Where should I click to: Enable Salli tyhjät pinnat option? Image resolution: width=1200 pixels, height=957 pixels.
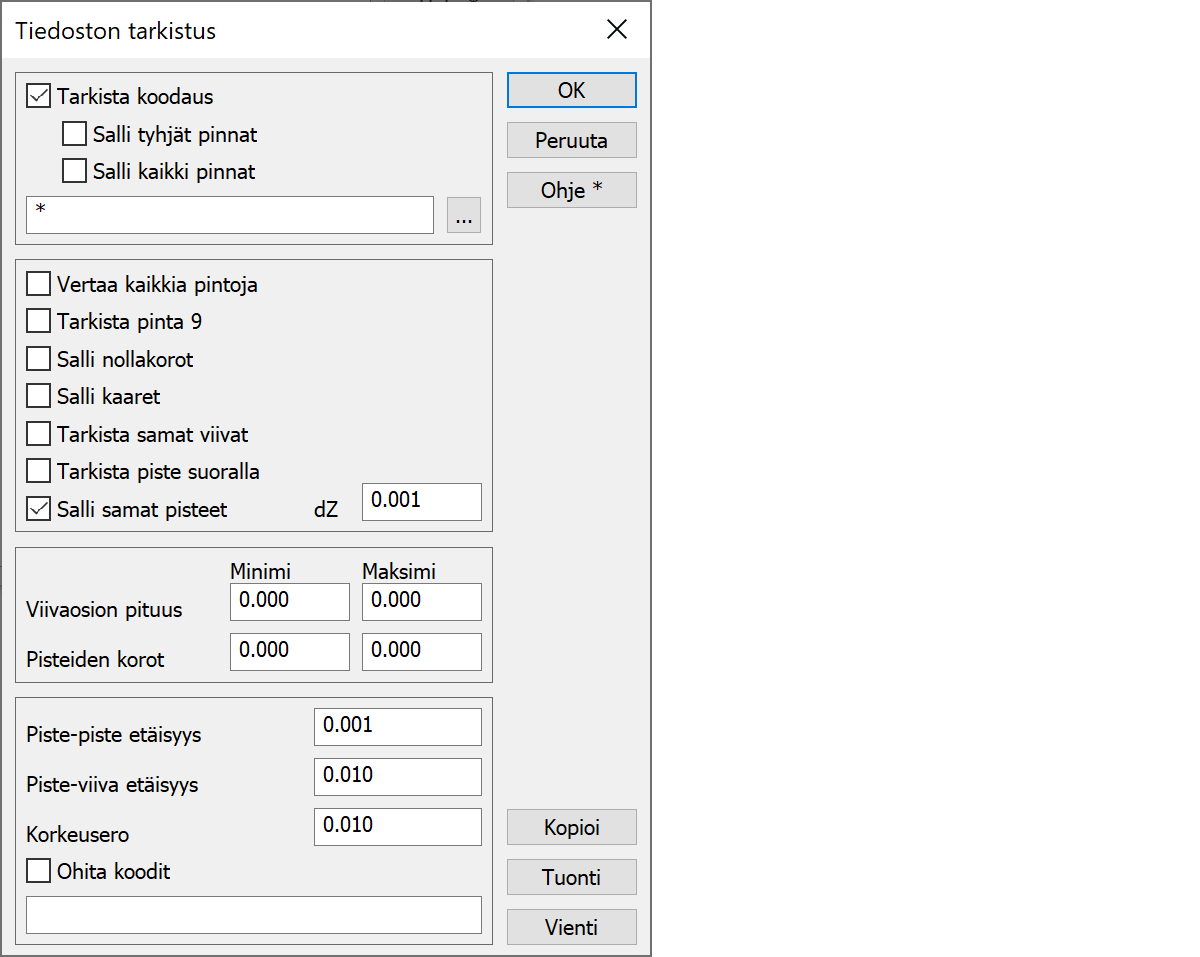(75, 134)
